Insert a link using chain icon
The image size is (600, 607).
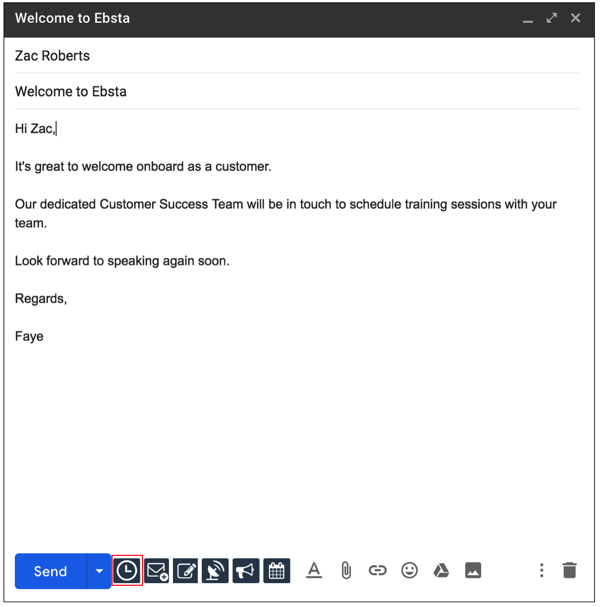click(x=377, y=570)
